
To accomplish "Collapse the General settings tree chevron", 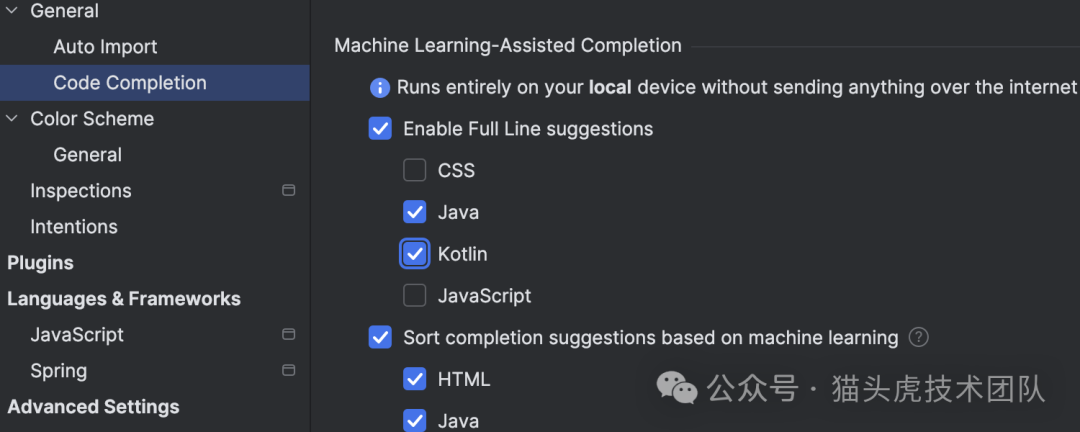I will [x=12, y=11].
